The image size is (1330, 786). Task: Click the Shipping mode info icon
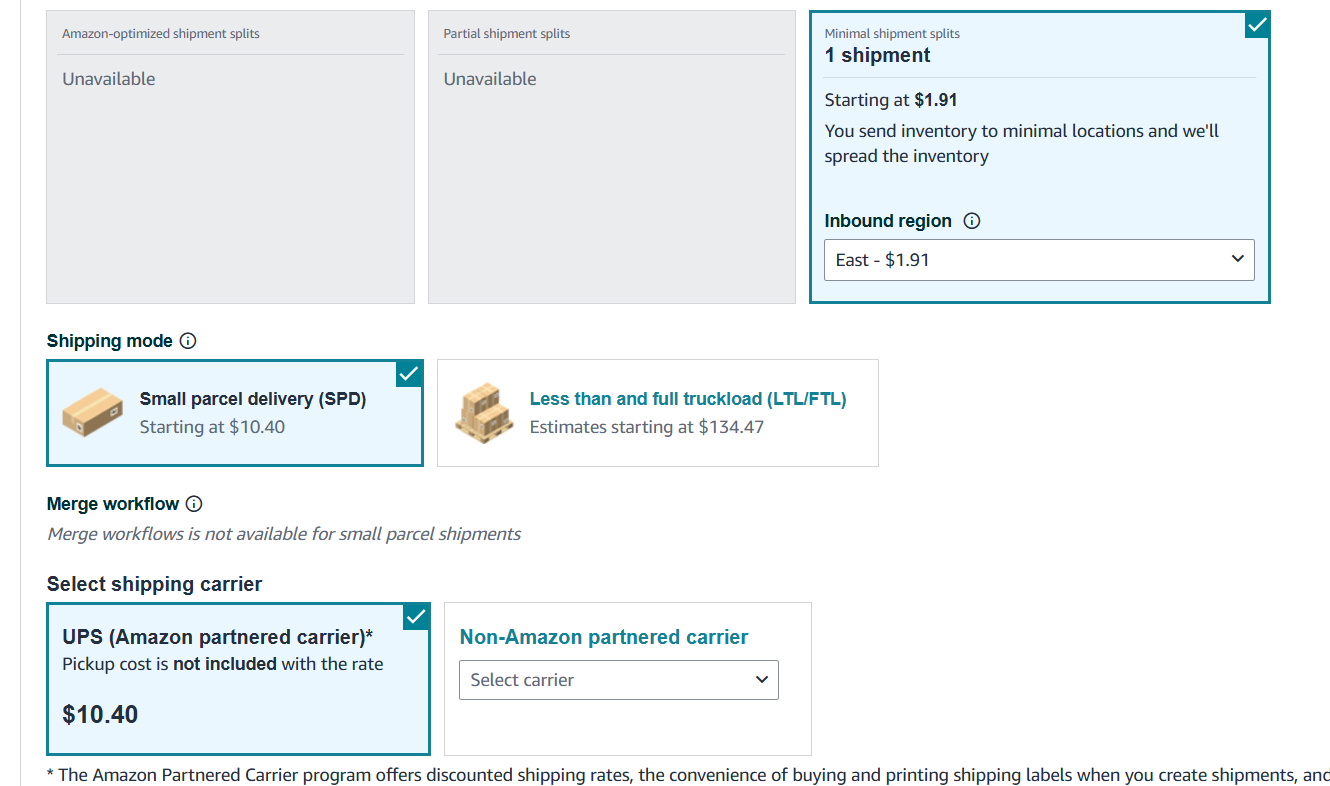[188, 341]
